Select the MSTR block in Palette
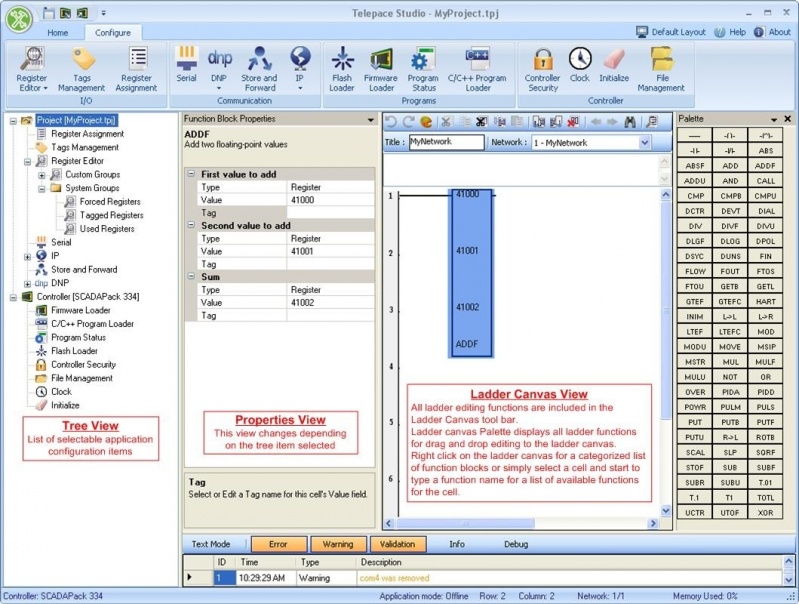This screenshot has width=799, height=604. [695, 362]
